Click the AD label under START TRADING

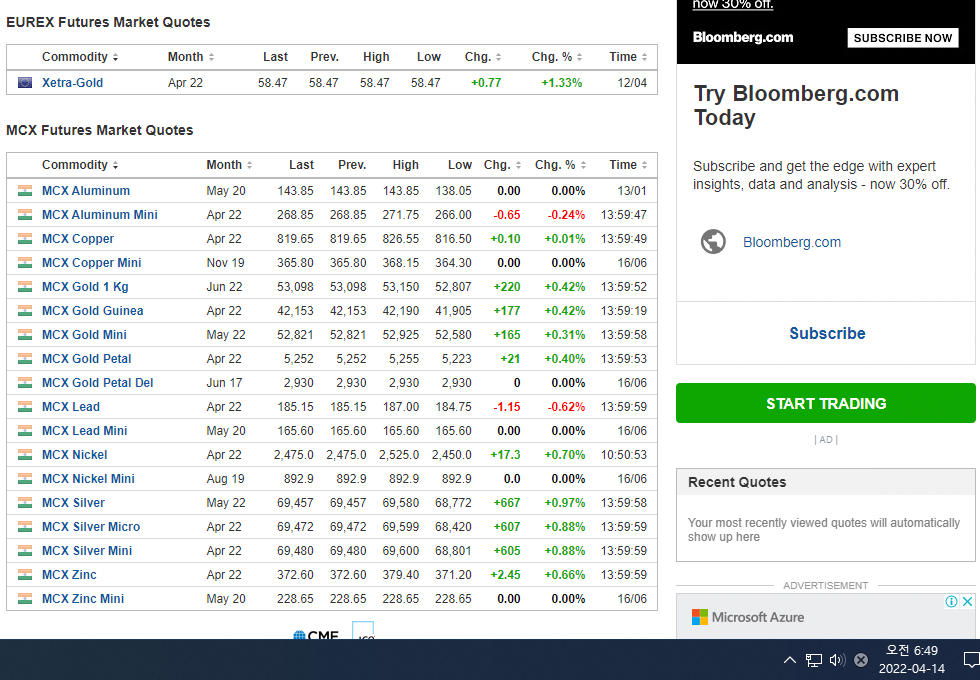826,439
